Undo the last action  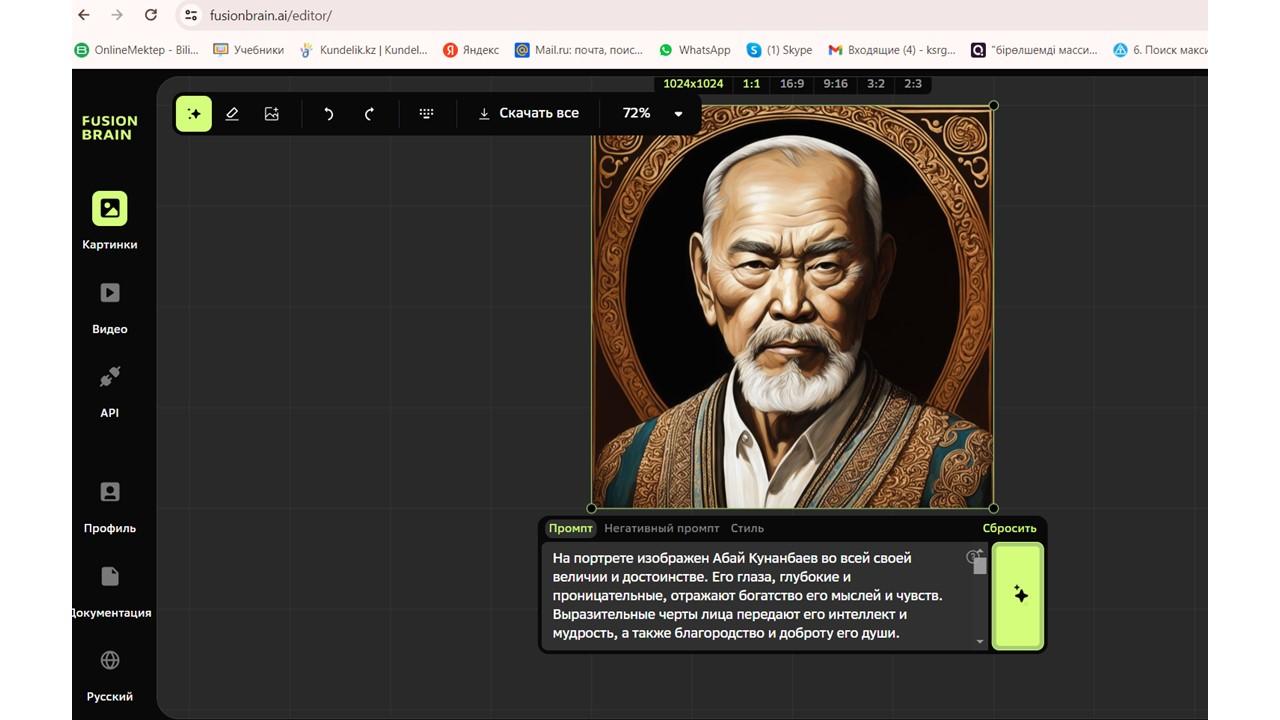click(x=329, y=114)
